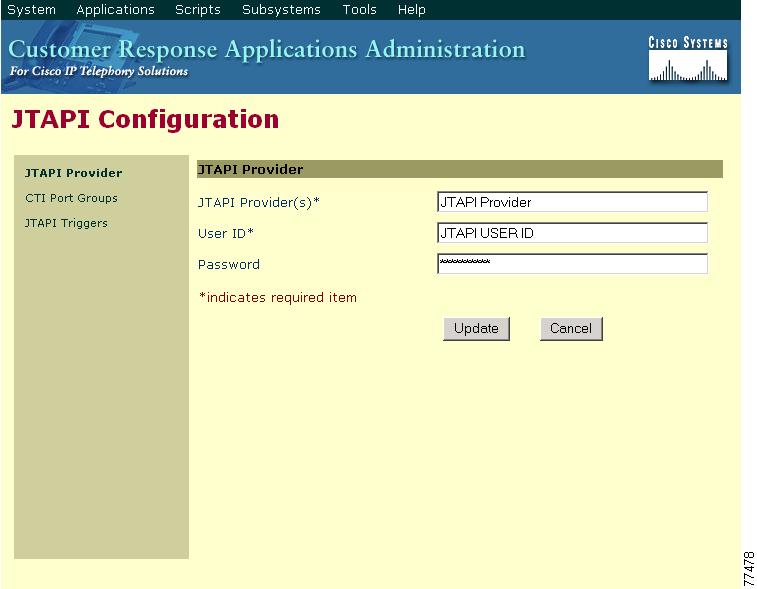Click the Cisco Systems logo

click(688, 58)
